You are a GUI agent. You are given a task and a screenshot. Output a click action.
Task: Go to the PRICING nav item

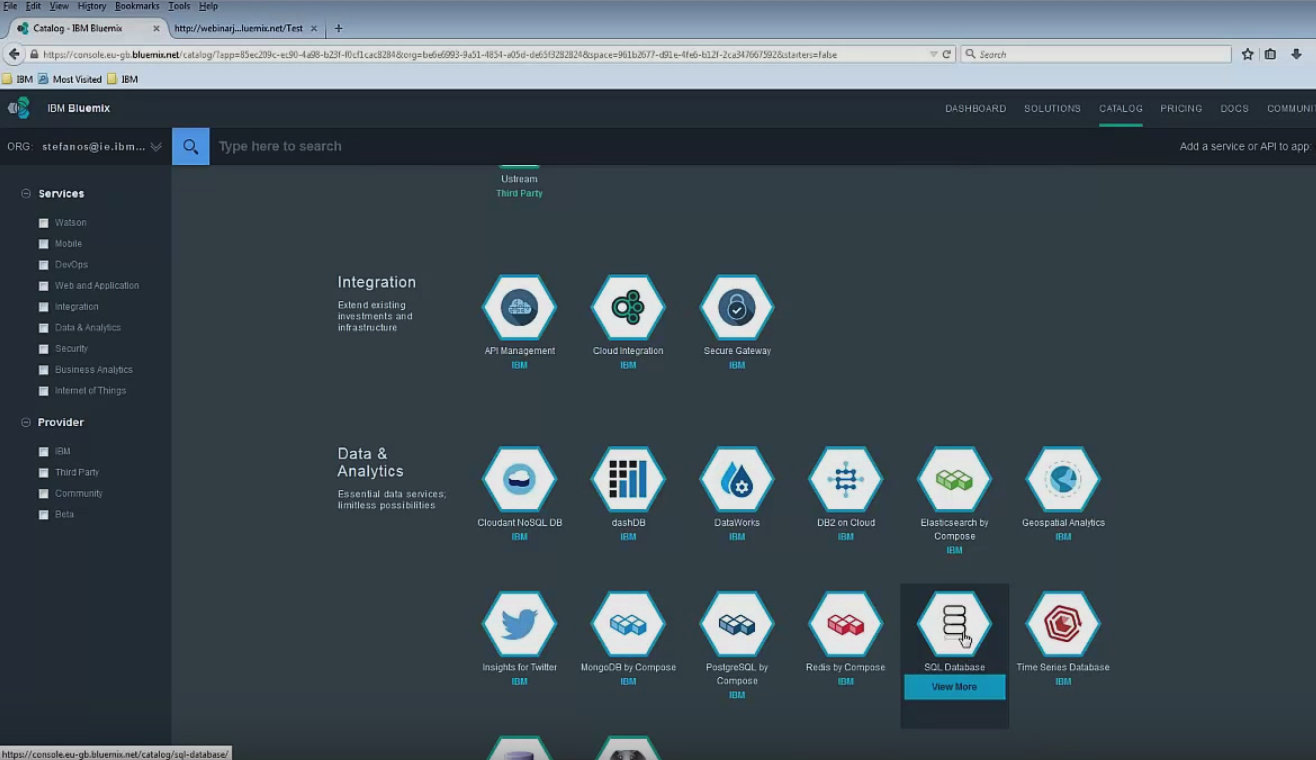[x=1181, y=108]
